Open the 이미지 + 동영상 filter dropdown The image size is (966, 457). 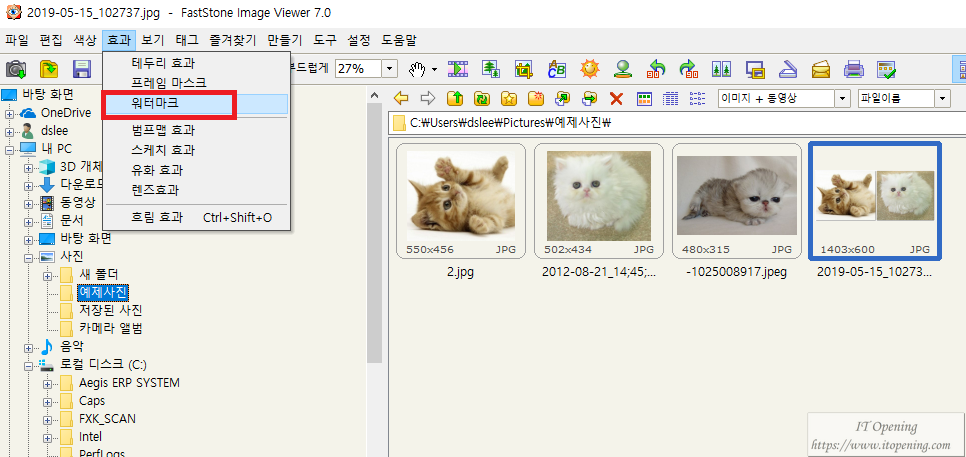(x=841, y=98)
